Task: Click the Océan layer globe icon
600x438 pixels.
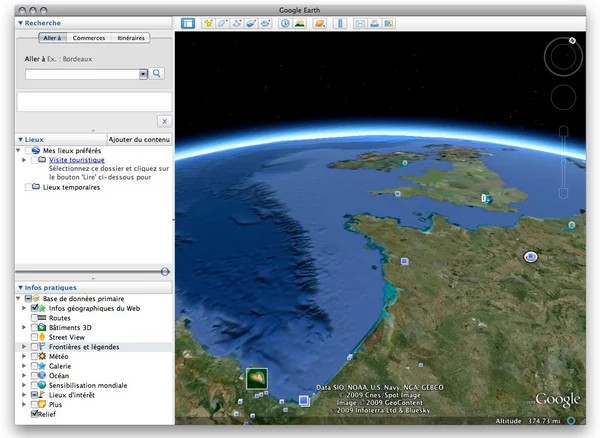Action: click(42, 375)
